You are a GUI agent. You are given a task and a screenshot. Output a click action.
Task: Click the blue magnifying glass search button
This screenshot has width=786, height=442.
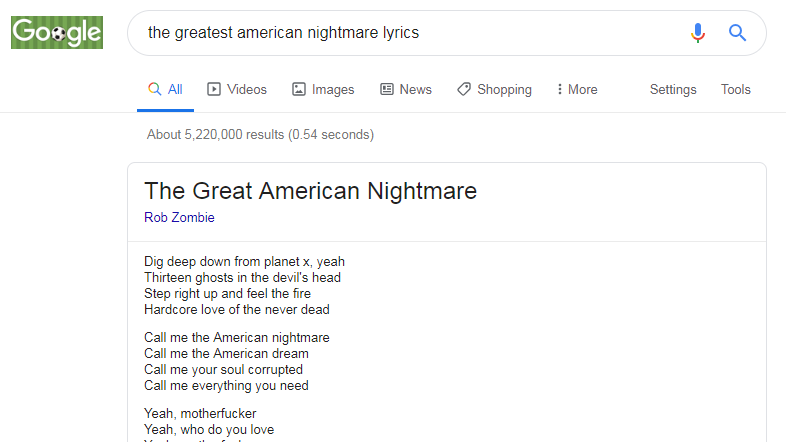737,33
